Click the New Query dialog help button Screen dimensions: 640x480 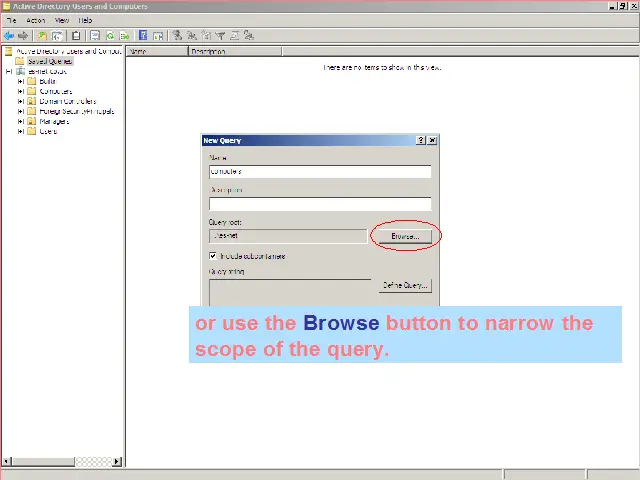[x=421, y=141]
